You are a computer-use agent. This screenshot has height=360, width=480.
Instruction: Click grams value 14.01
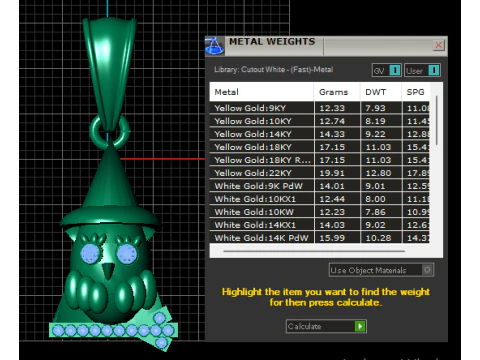(332, 186)
